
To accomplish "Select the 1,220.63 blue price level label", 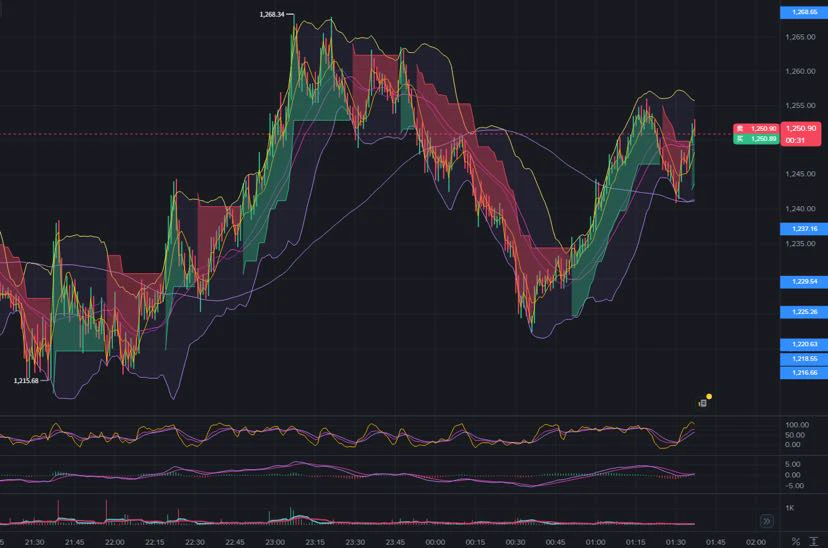I will click(804, 344).
